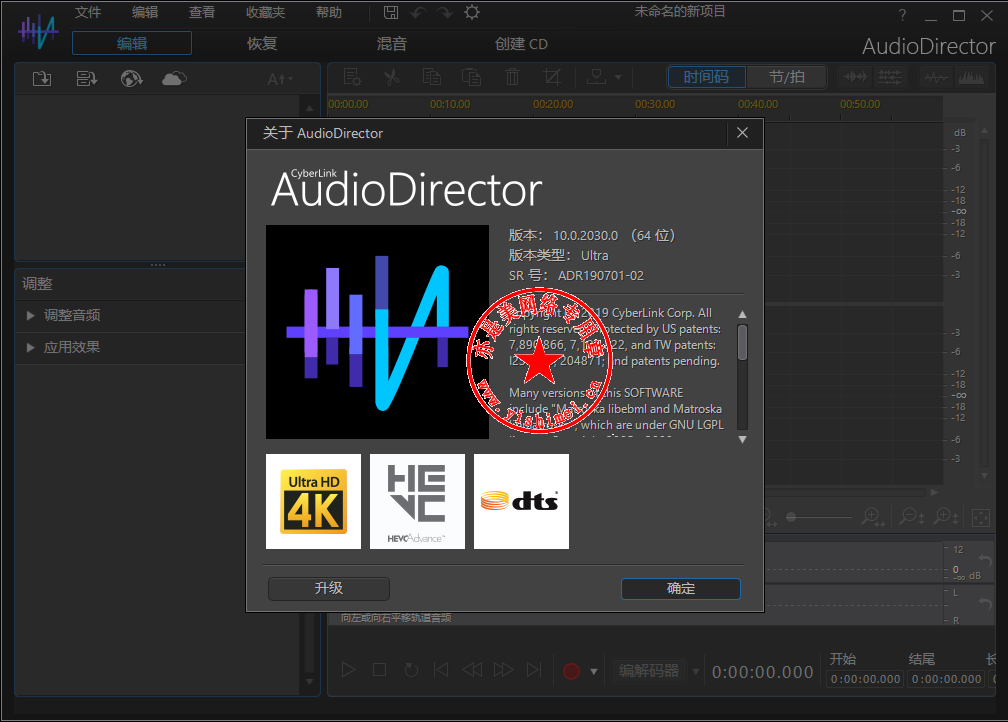Click the stop button in transport bar
The image size is (1008, 722).
[379, 670]
